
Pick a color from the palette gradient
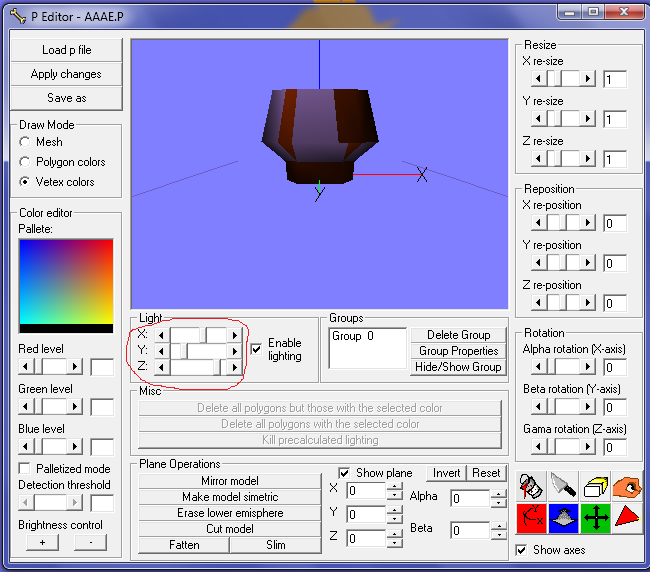66,282
